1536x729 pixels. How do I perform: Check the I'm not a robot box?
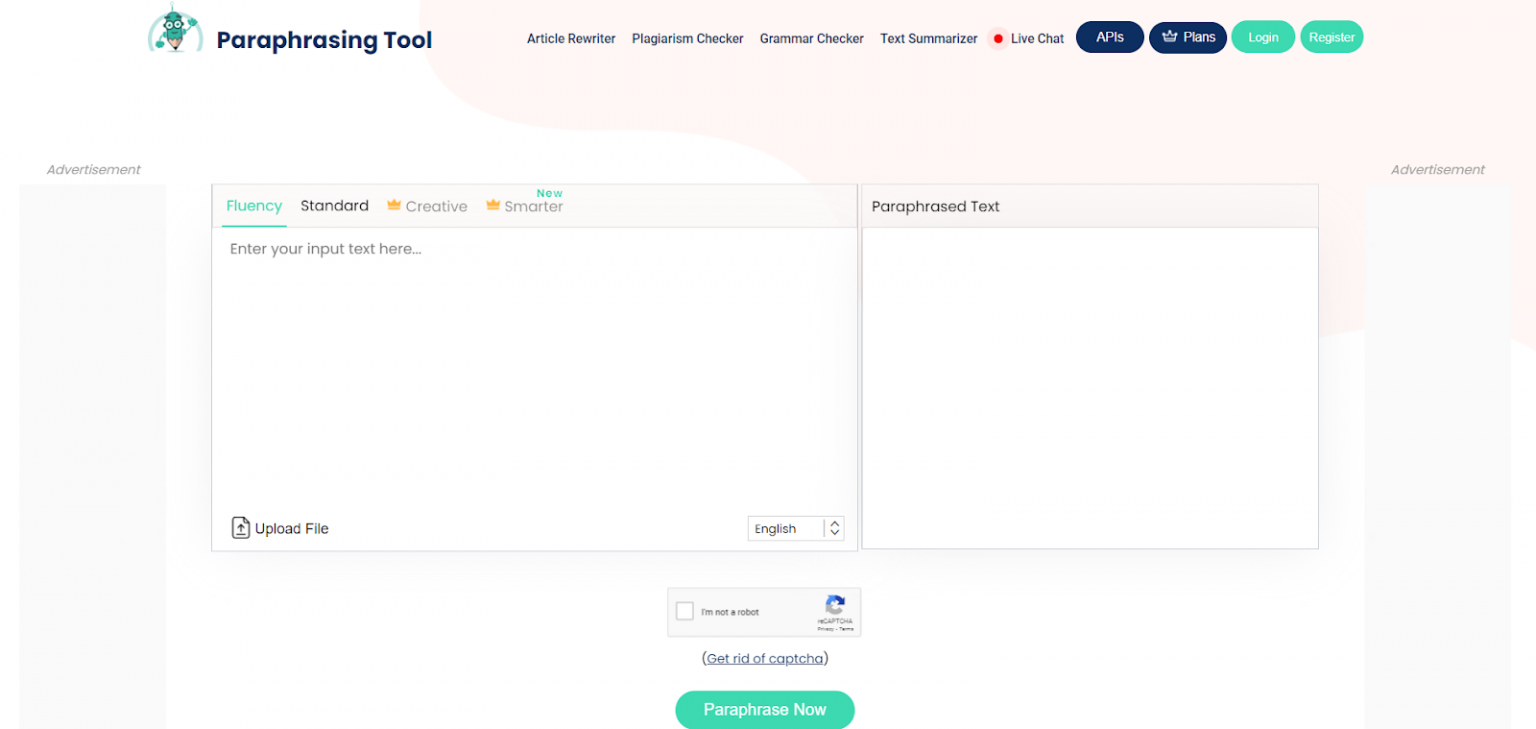(x=685, y=610)
